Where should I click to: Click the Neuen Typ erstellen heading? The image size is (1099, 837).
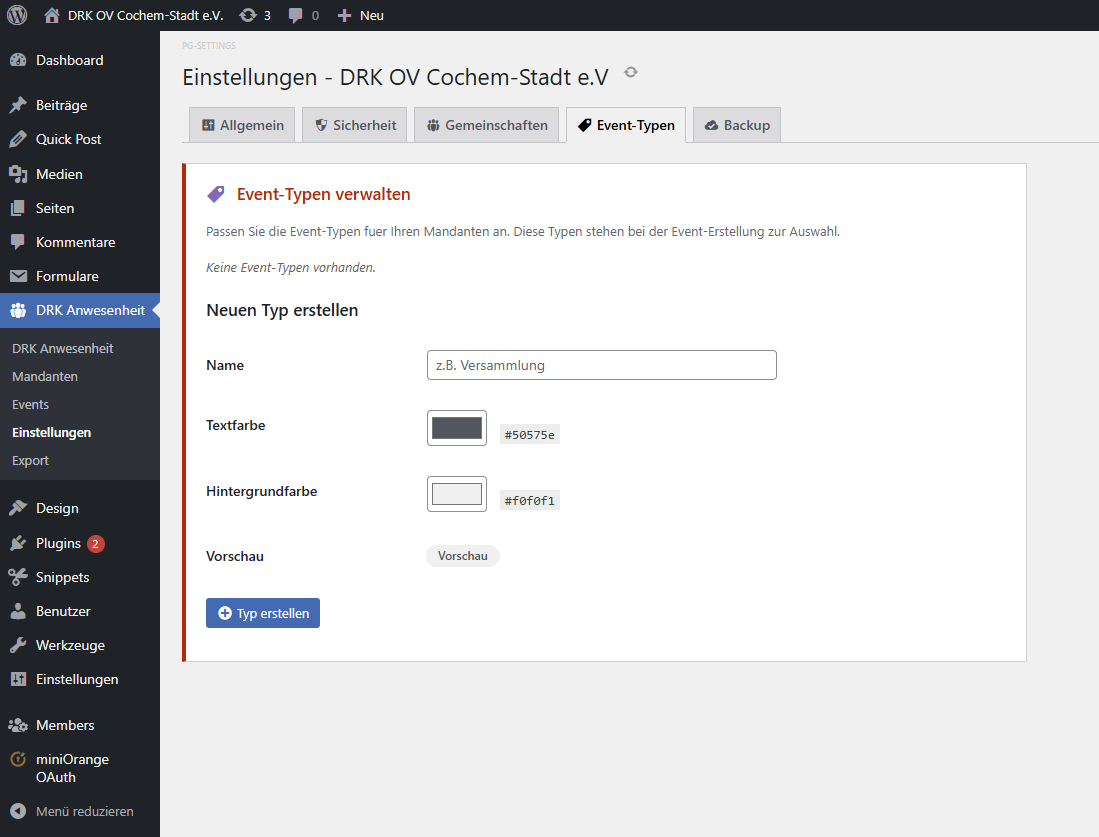282,310
